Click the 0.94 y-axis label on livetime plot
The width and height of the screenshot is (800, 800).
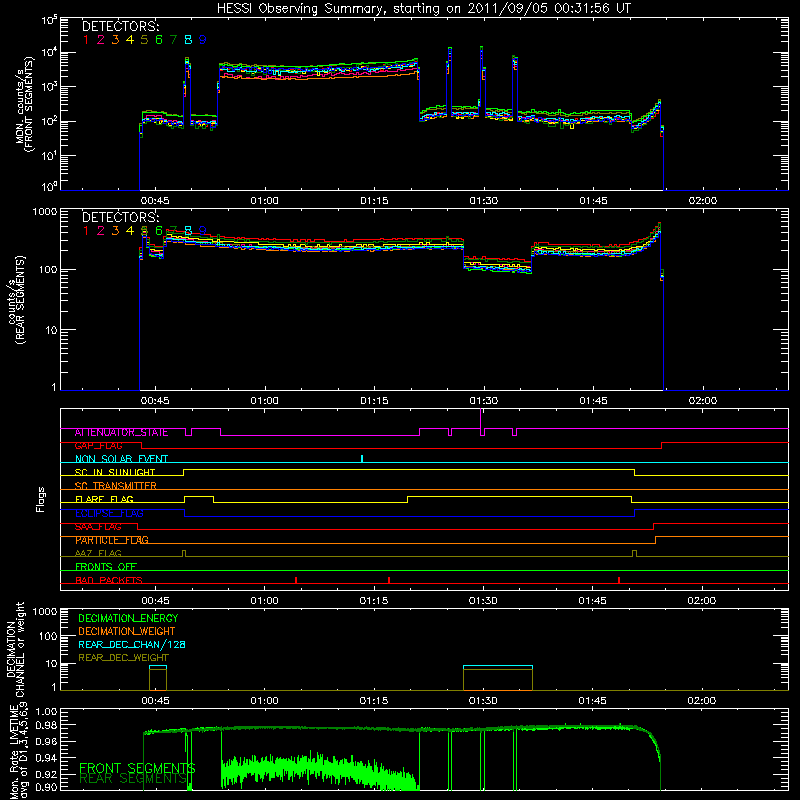(47, 758)
